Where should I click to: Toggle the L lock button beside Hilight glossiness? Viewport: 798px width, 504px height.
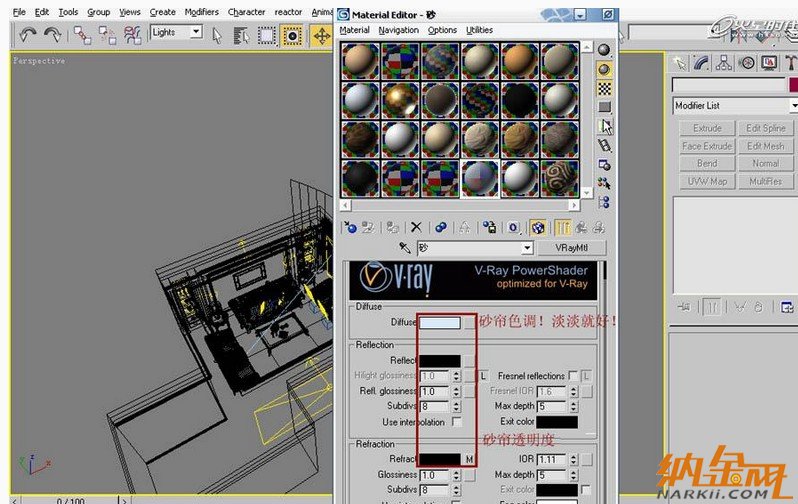[482, 376]
